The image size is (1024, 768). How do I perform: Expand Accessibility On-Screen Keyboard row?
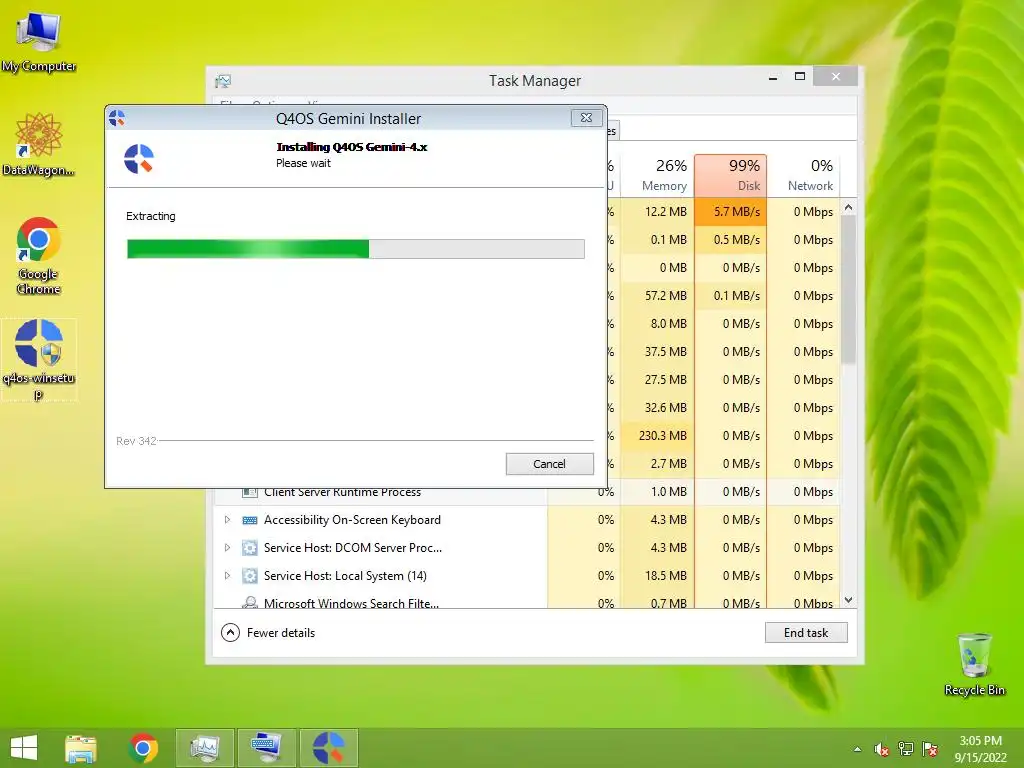click(227, 520)
